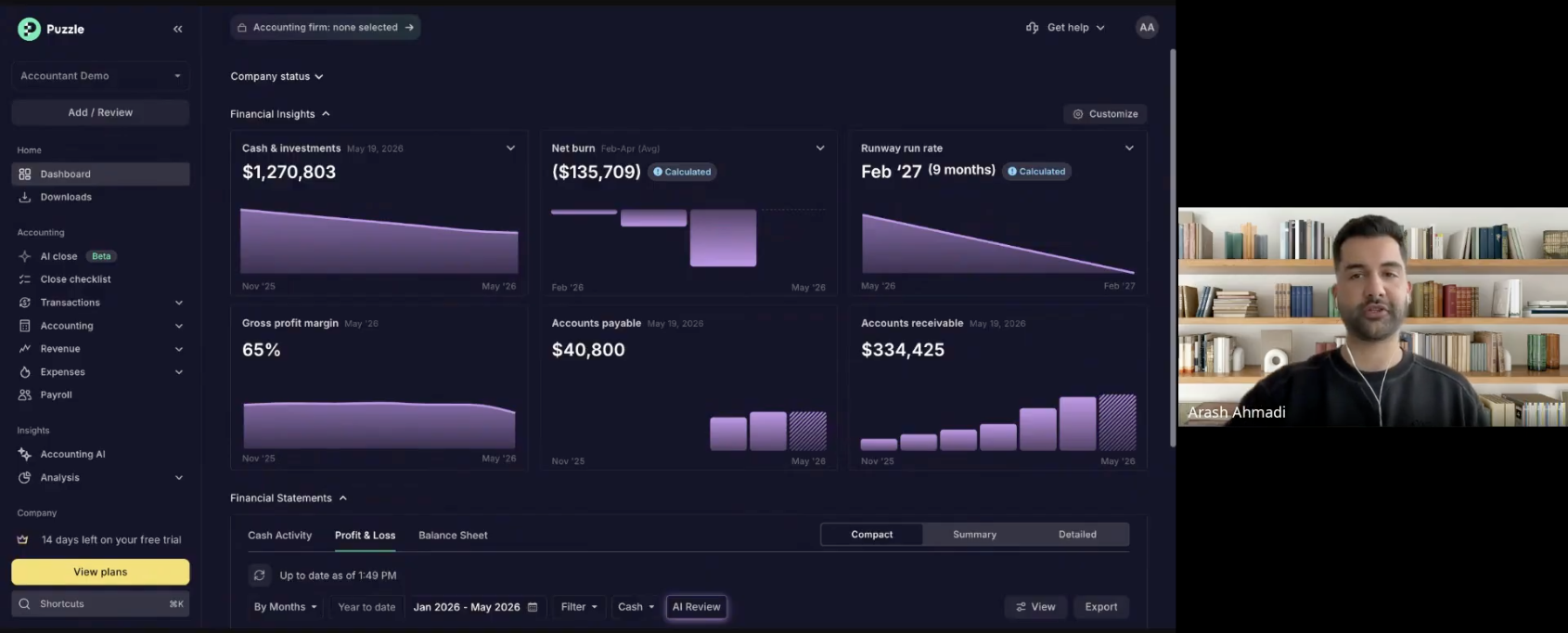Click the Customize gear icon
Screen dimensions: 1568x633
point(1078,114)
